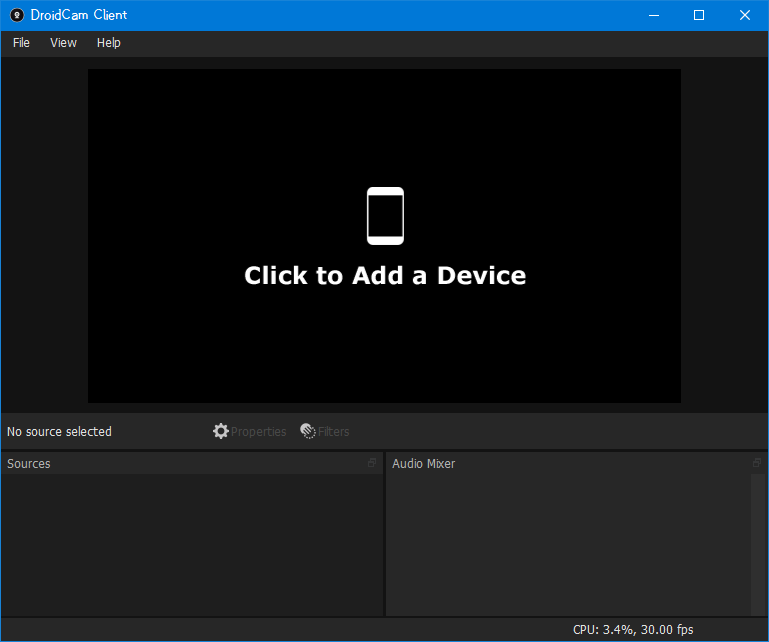Click the Filters brush icon
The height and width of the screenshot is (642, 769).
click(x=308, y=431)
